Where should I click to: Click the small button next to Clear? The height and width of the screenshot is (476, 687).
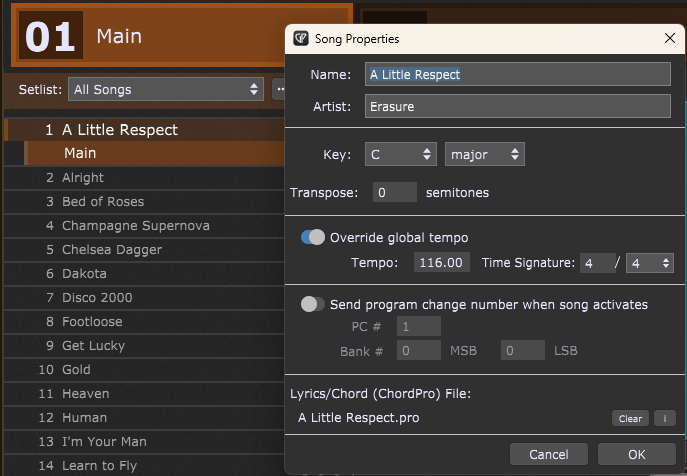click(665, 418)
